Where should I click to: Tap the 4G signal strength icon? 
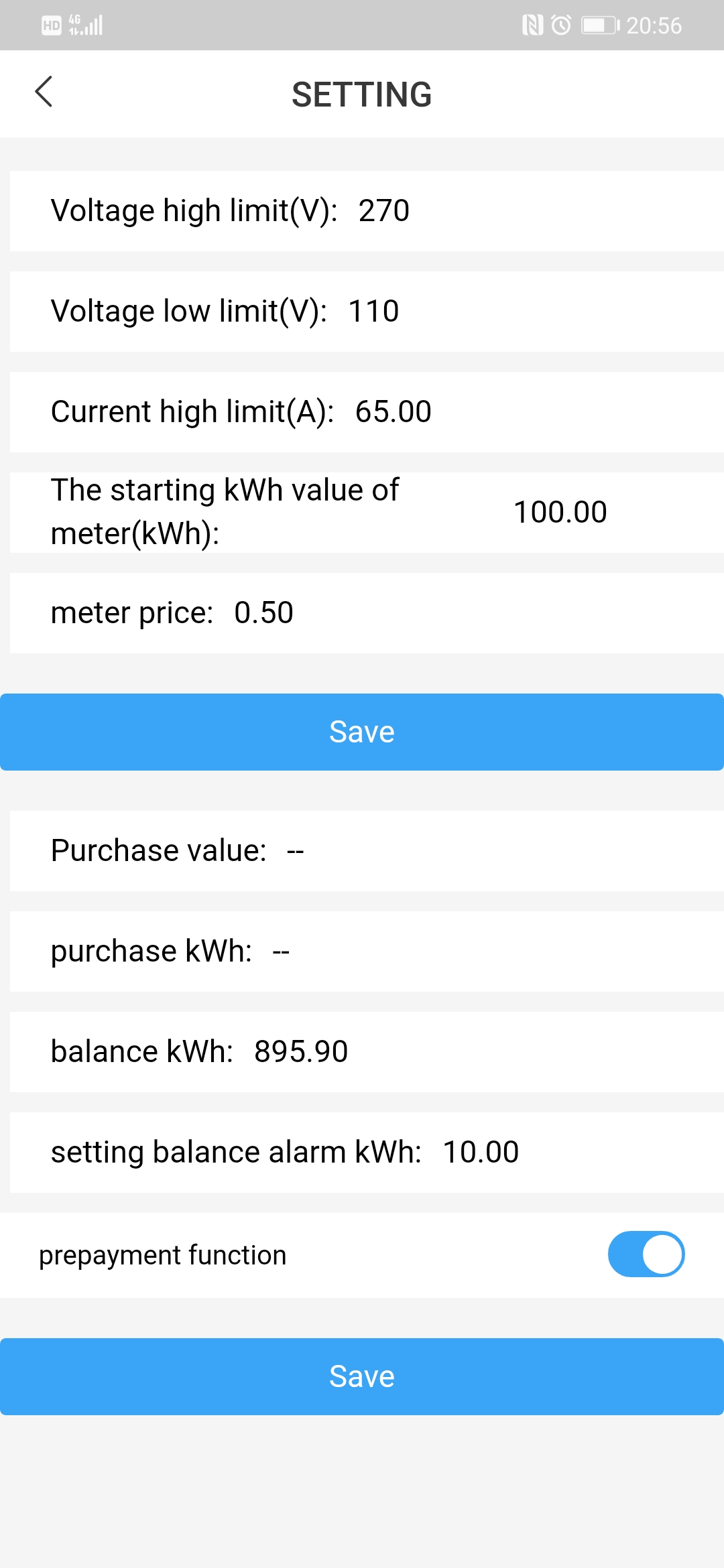pyautogui.click(x=86, y=25)
